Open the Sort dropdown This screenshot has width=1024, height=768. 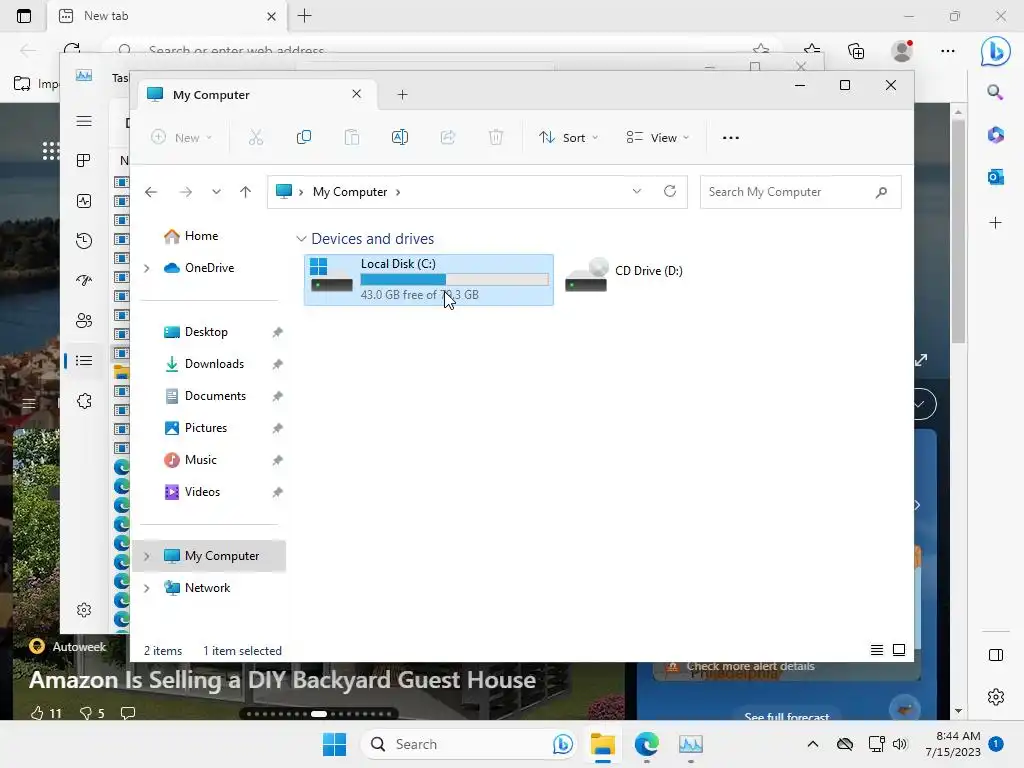568,138
